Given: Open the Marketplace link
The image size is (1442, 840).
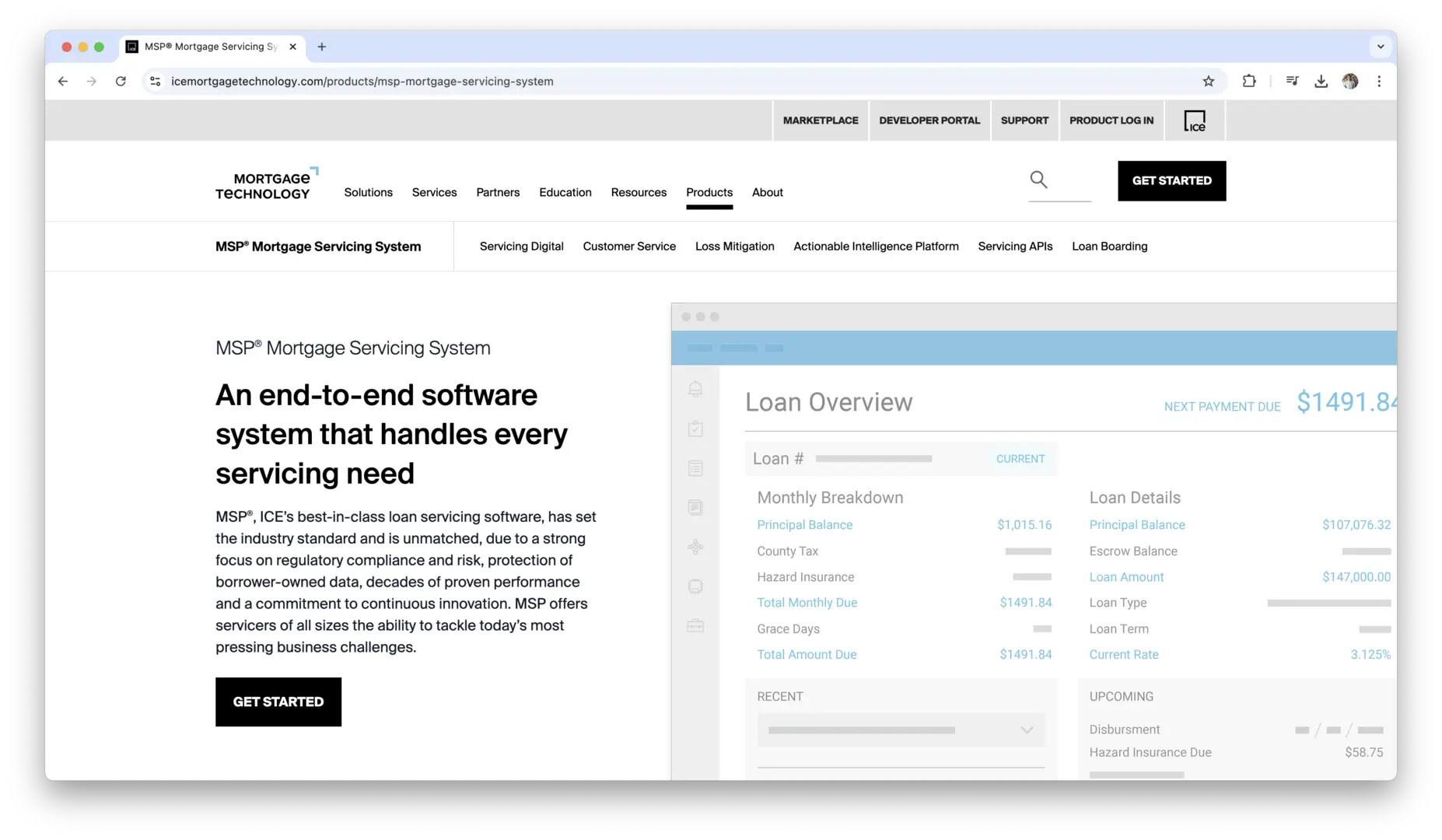Looking at the screenshot, I should 821,121.
